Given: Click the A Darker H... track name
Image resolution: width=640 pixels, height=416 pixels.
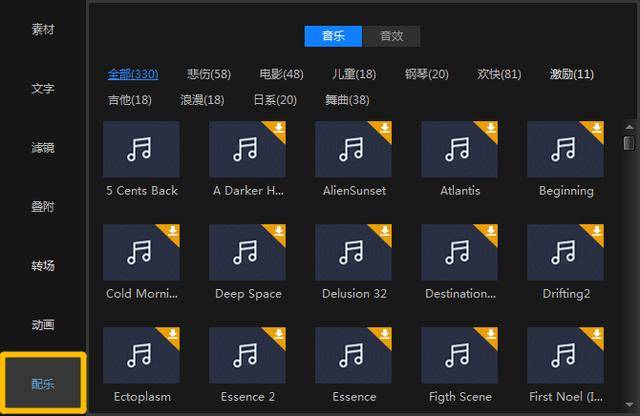Looking at the screenshot, I should click(x=248, y=191).
